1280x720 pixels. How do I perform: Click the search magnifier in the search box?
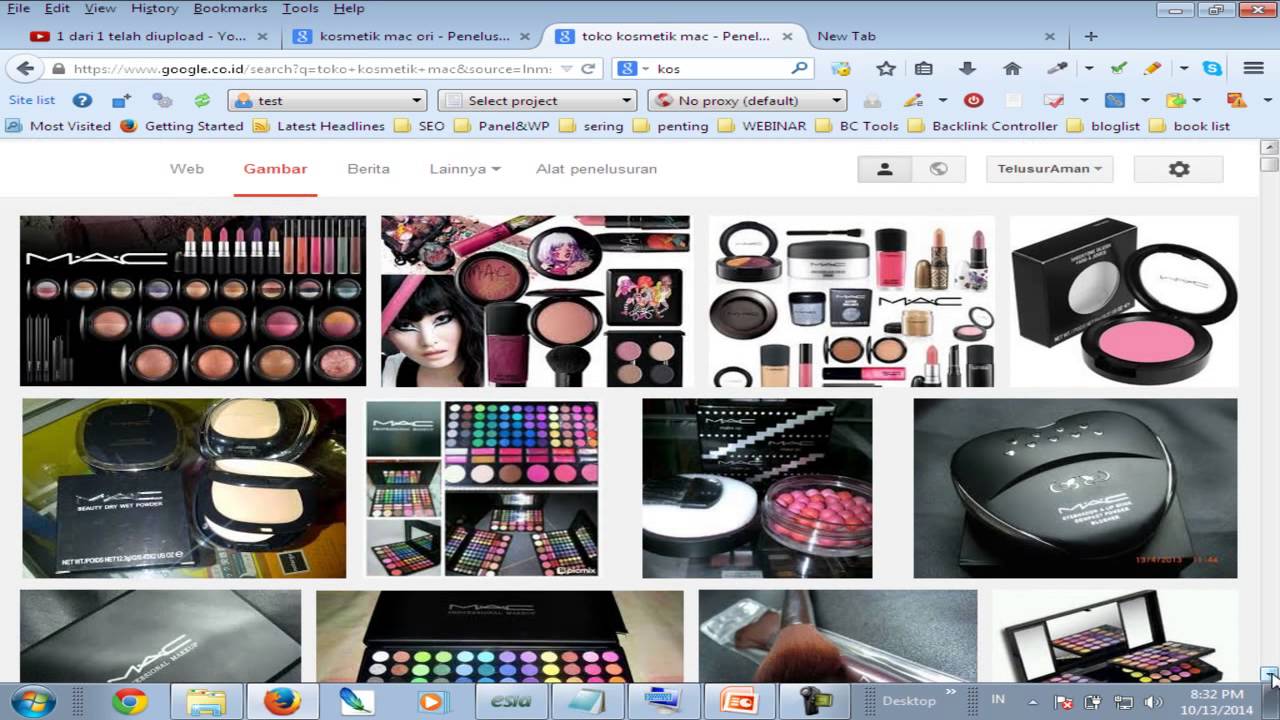(x=799, y=68)
